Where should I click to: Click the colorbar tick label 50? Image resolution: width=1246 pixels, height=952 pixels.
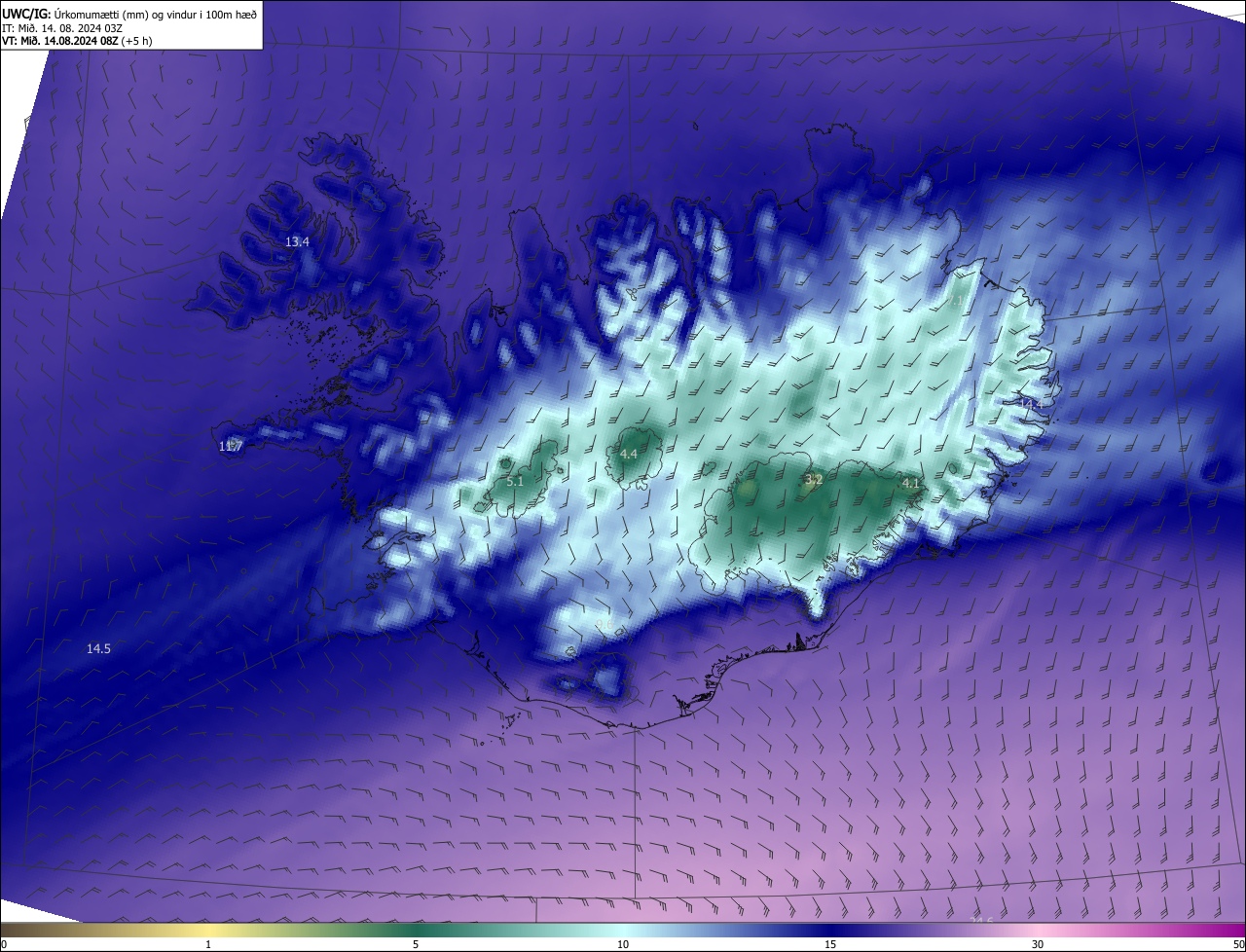(x=1238, y=944)
